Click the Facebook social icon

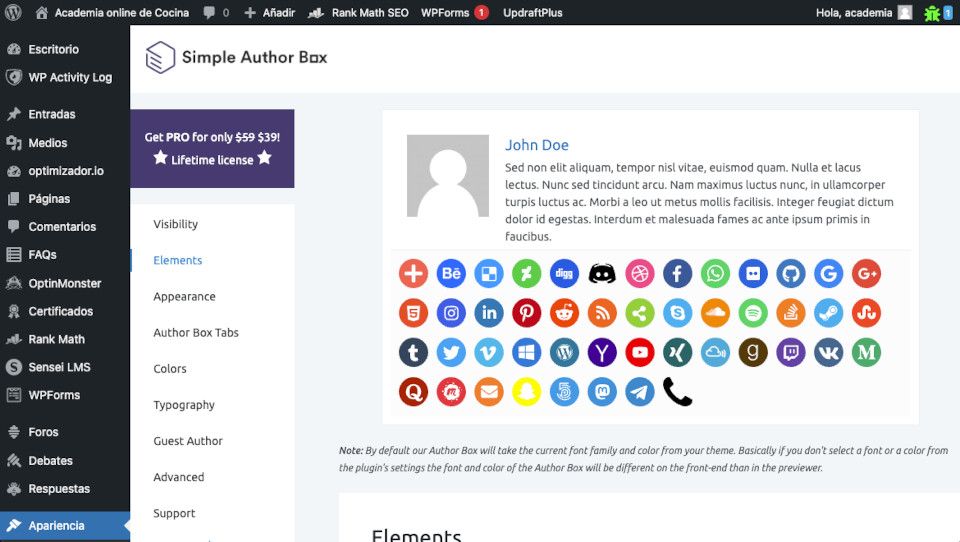tap(677, 273)
